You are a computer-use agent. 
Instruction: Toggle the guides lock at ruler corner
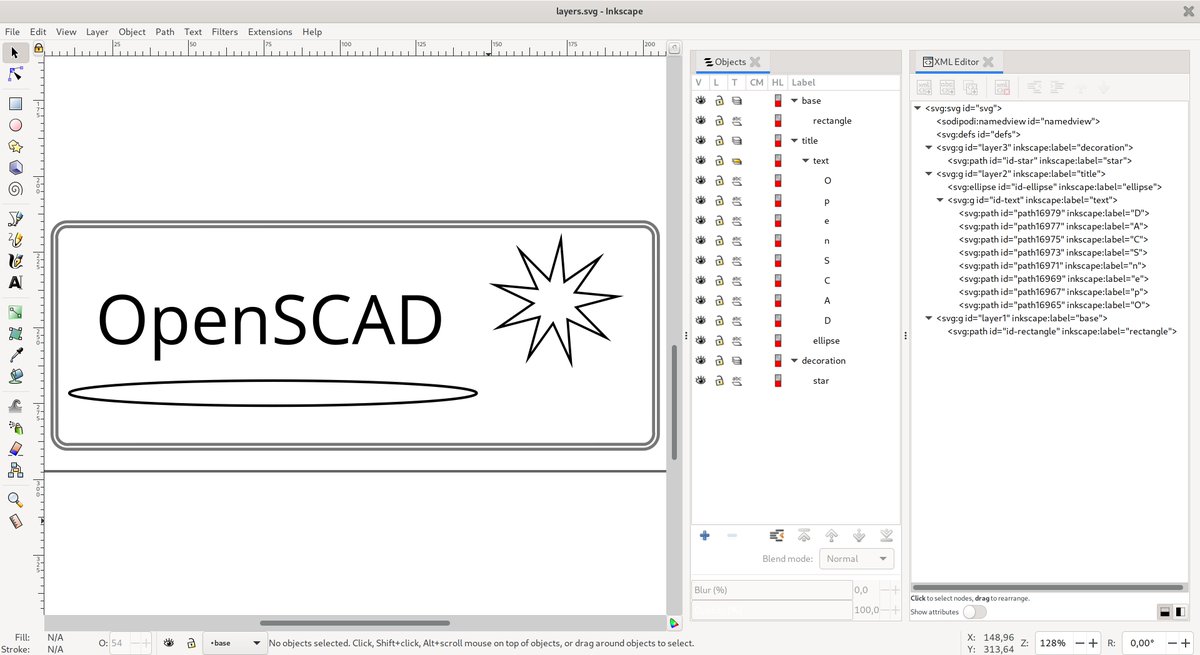pyautogui.click(x=38, y=48)
